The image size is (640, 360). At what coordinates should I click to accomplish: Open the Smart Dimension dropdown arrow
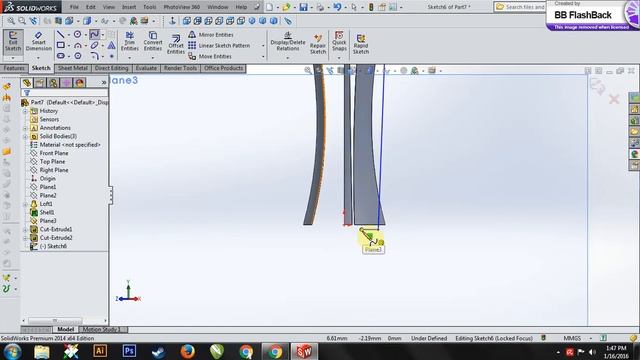pos(38,58)
